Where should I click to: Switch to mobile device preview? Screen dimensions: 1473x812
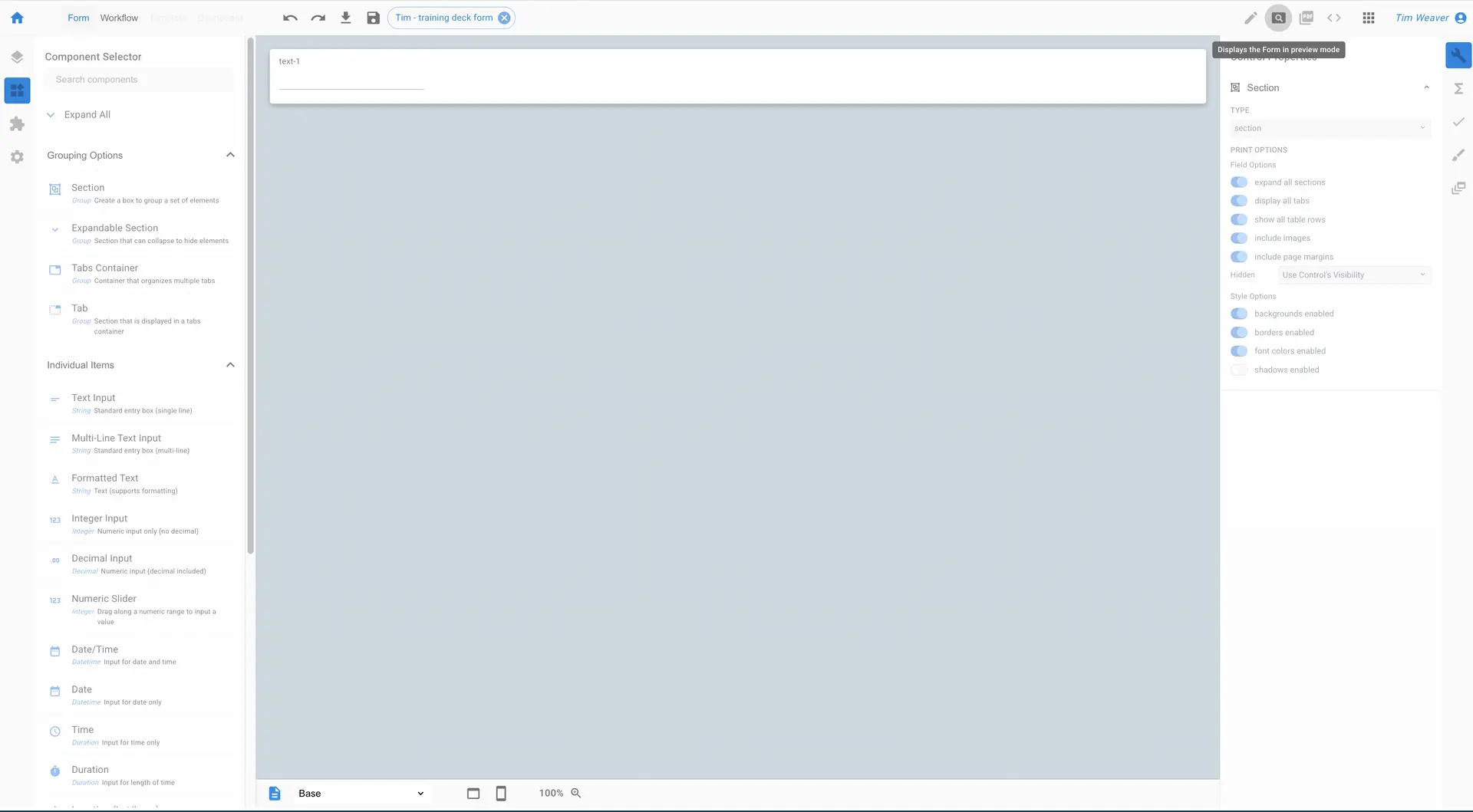click(501, 793)
